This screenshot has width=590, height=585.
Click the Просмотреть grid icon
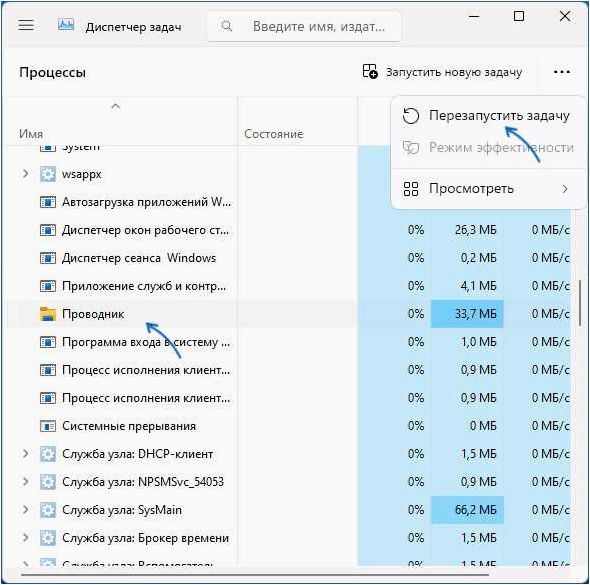click(x=411, y=189)
